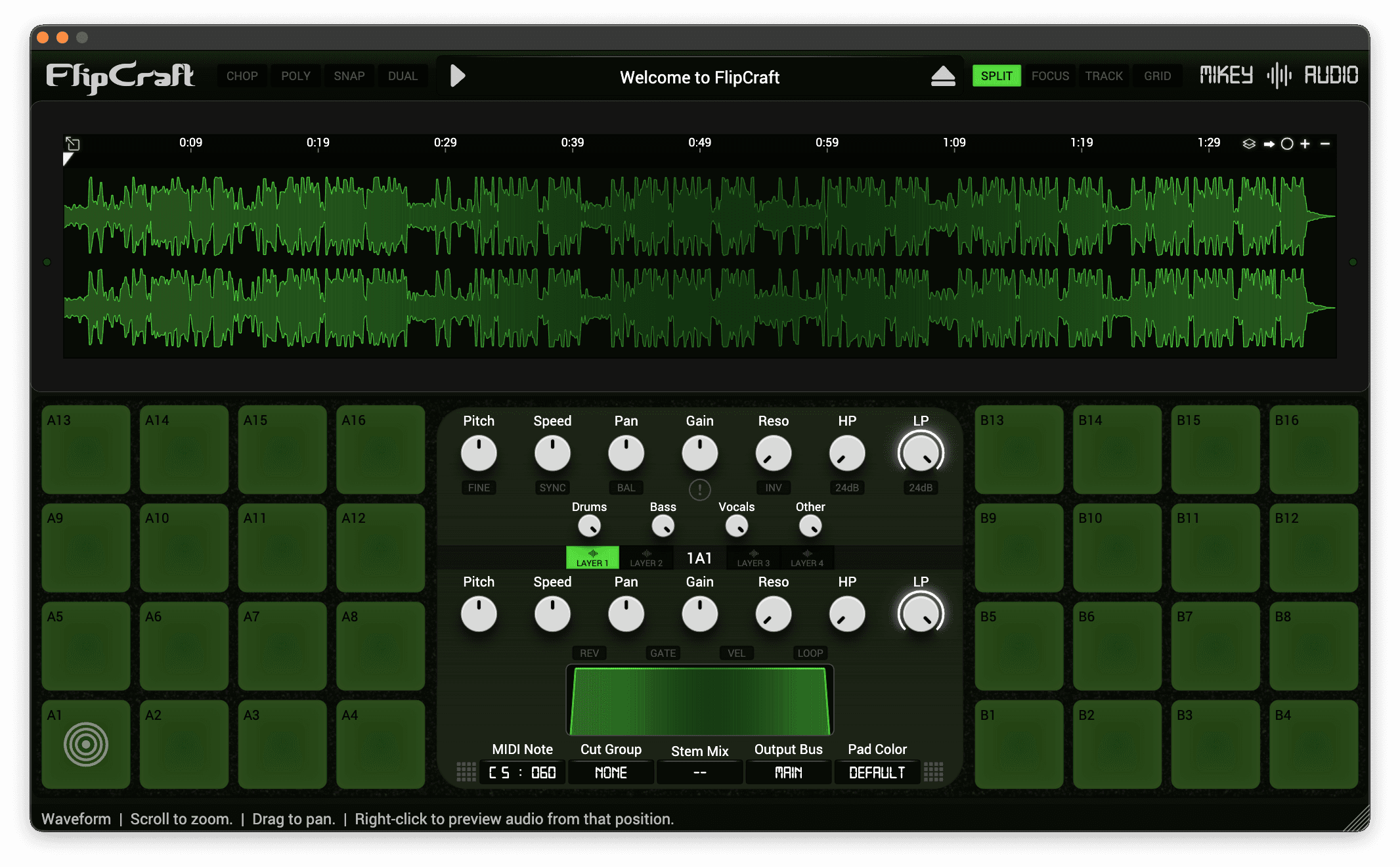Toggle the REV reverse button
1400x867 pixels.
click(x=589, y=653)
